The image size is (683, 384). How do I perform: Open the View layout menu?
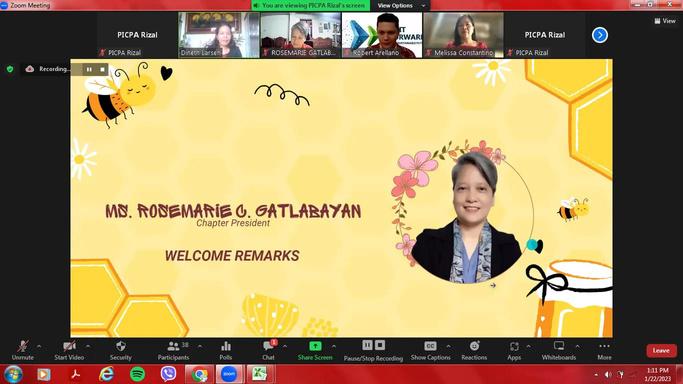665,20
